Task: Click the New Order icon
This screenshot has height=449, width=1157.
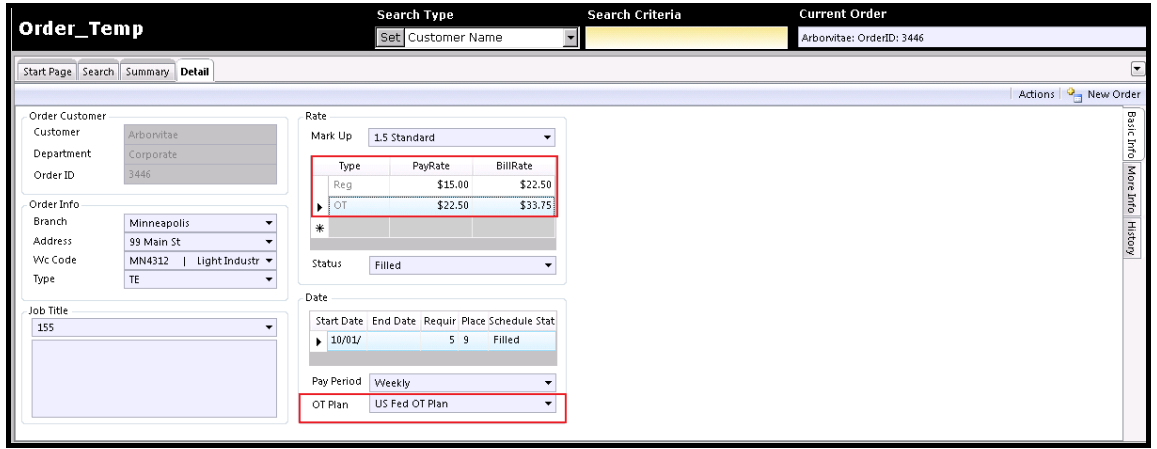Action: coord(1075,94)
